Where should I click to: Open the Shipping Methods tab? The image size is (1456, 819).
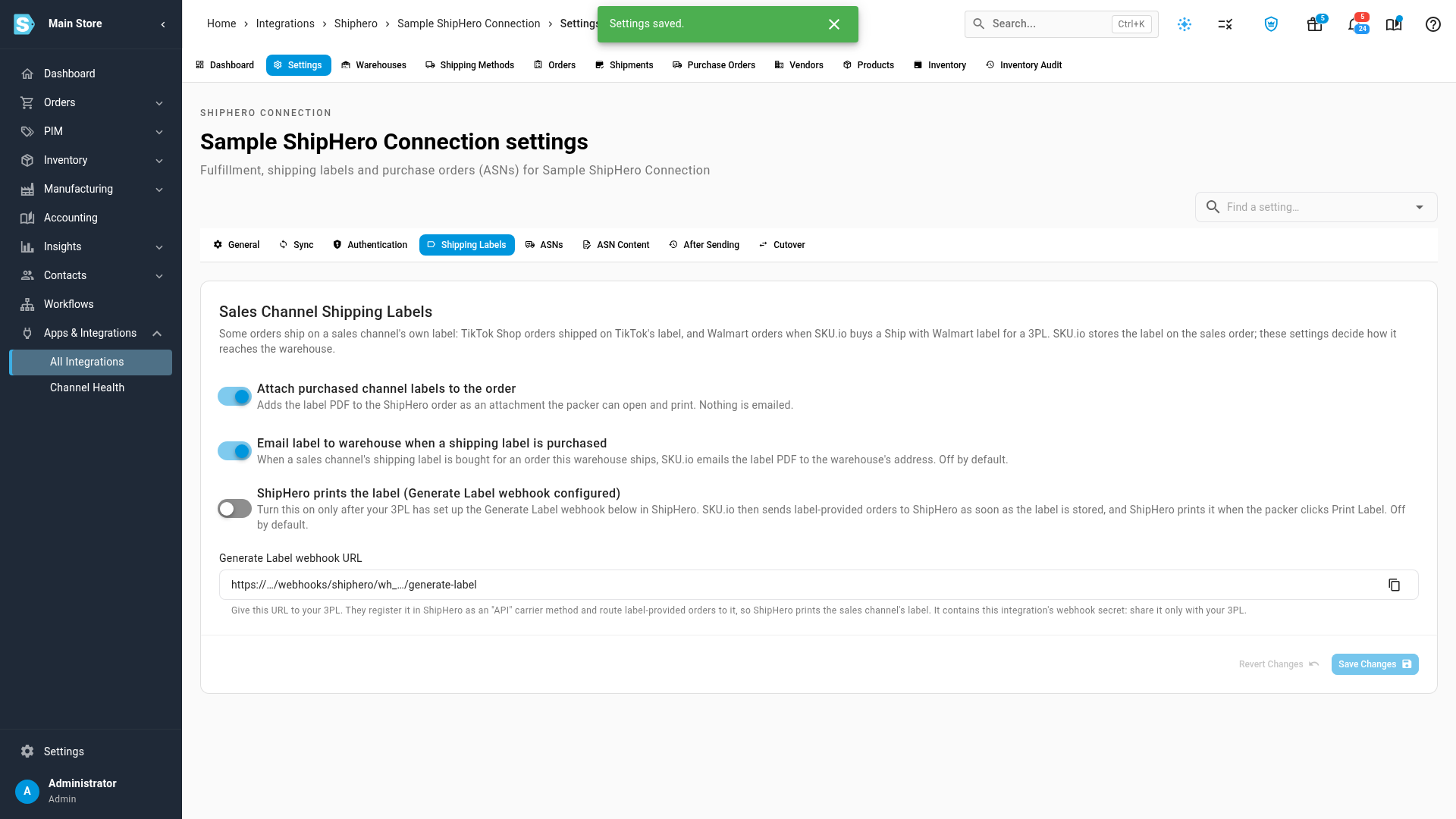pyautogui.click(x=469, y=65)
